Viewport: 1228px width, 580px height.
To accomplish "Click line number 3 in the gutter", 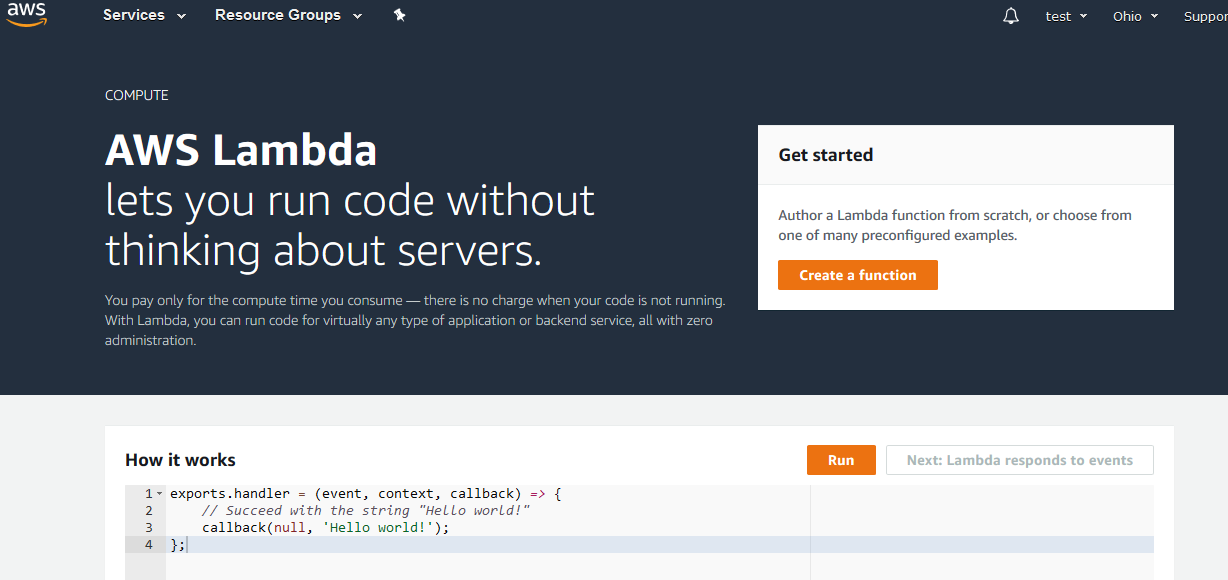I will coord(148,528).
